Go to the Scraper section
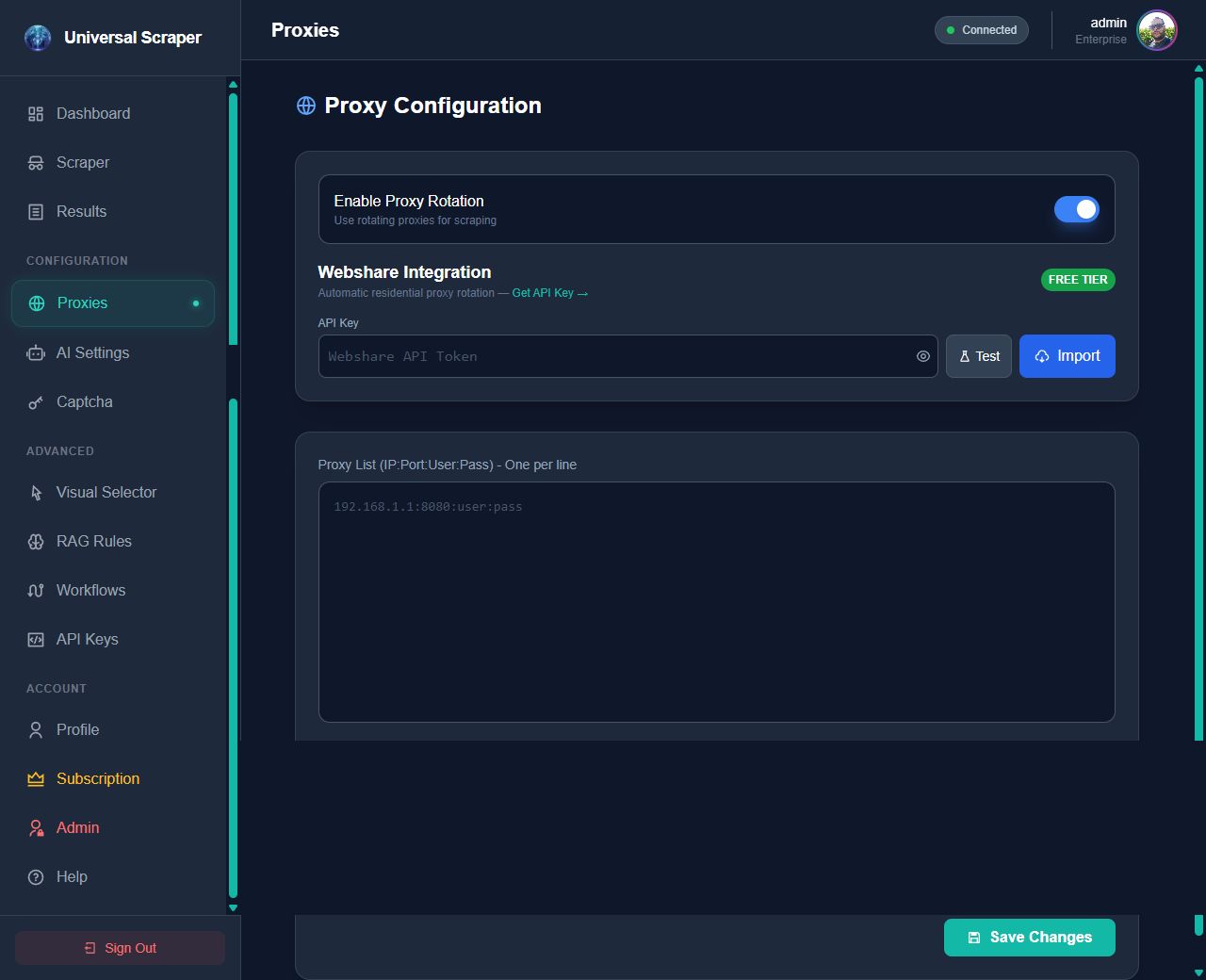 click(113, 162)
